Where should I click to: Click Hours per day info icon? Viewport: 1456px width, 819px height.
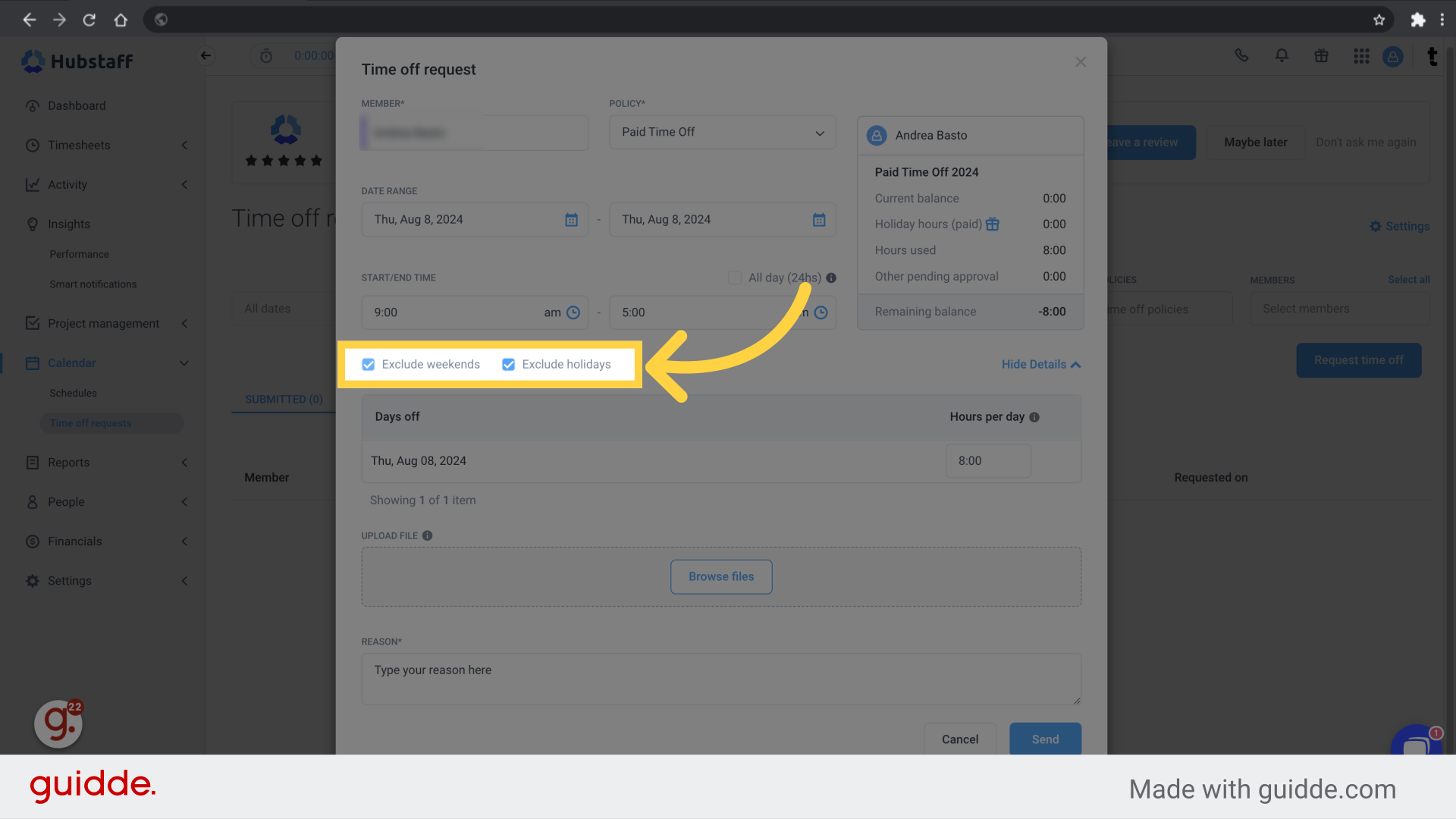1034,417
